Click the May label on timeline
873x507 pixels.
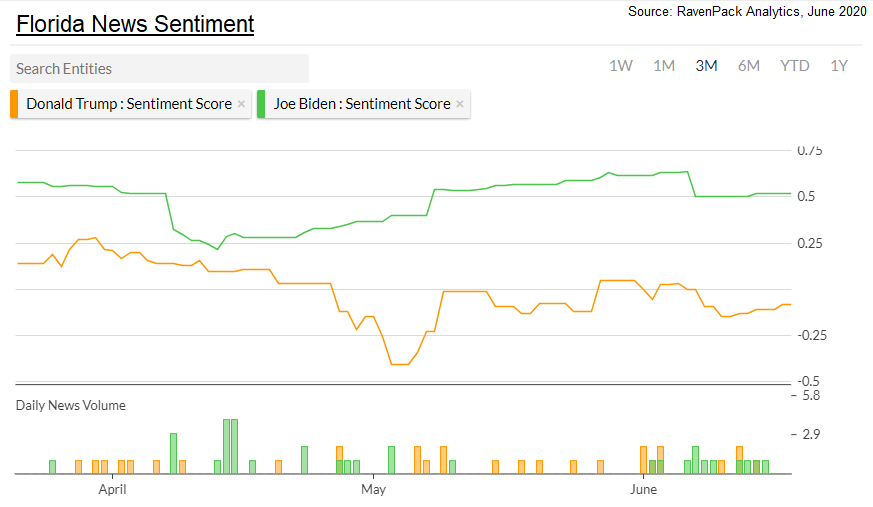[373, 490]
